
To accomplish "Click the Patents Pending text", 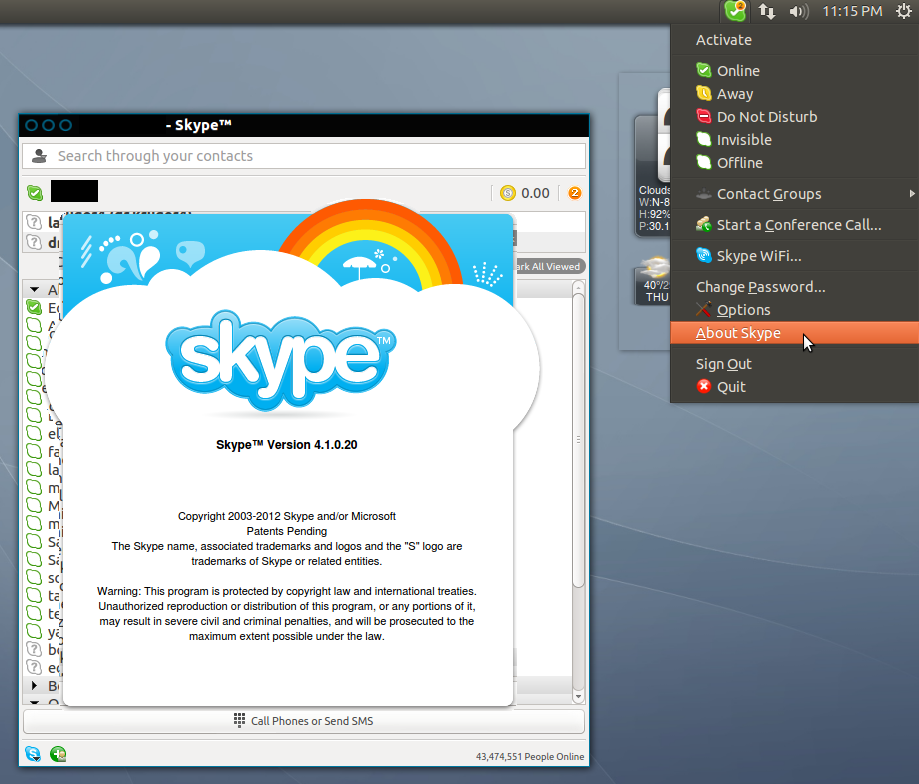I will click(287, 531).
